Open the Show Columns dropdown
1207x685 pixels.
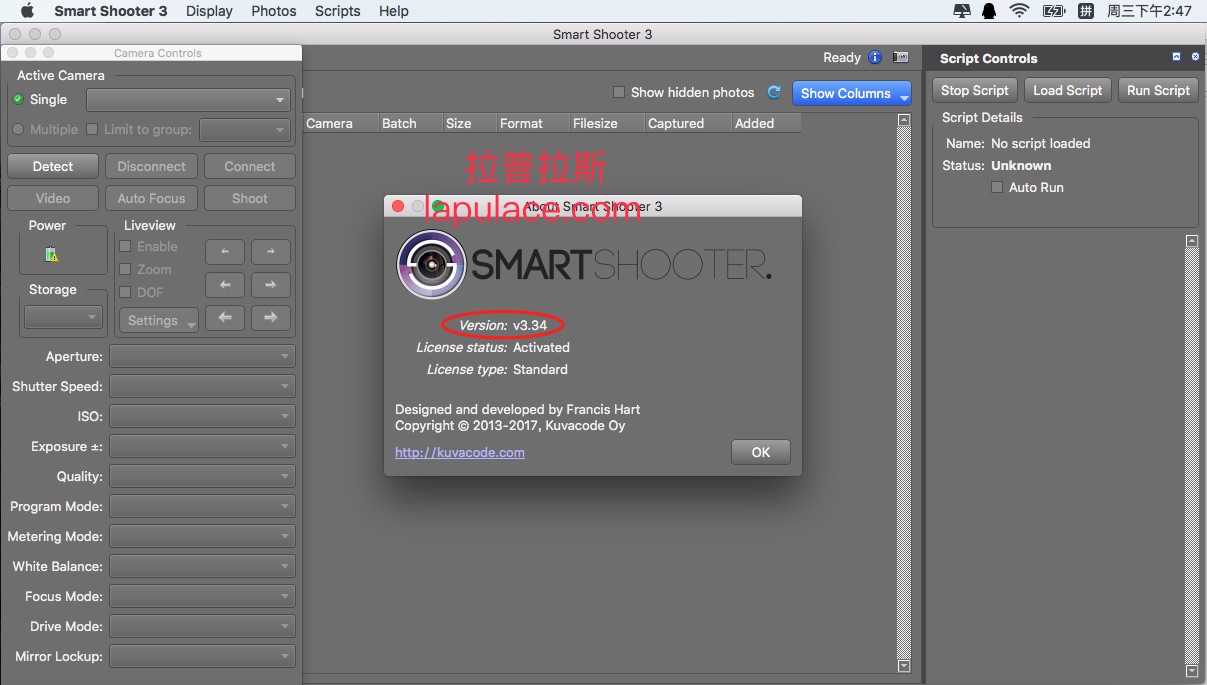851,93
